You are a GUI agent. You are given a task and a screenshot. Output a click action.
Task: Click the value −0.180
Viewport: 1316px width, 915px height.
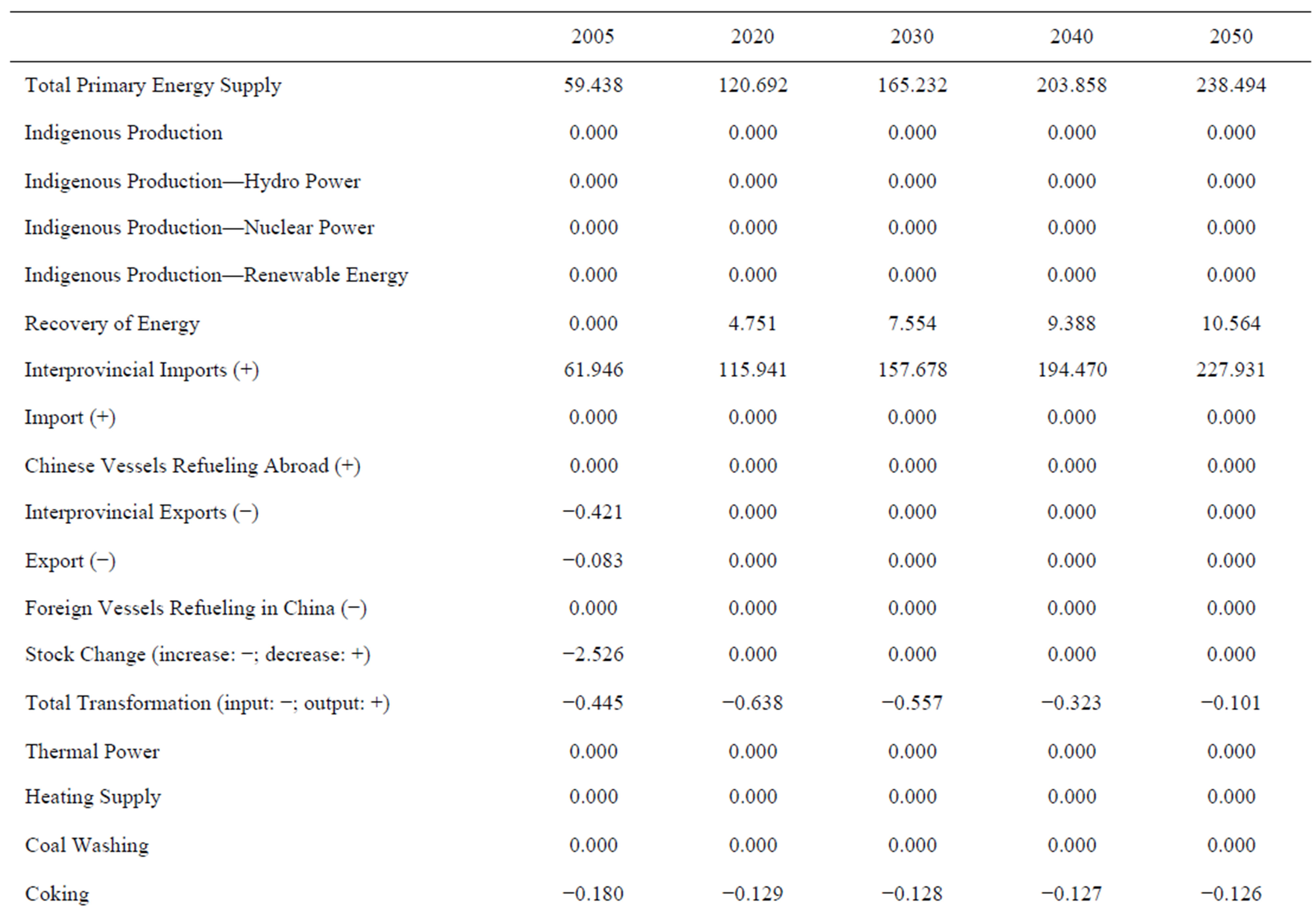[593, 894]
